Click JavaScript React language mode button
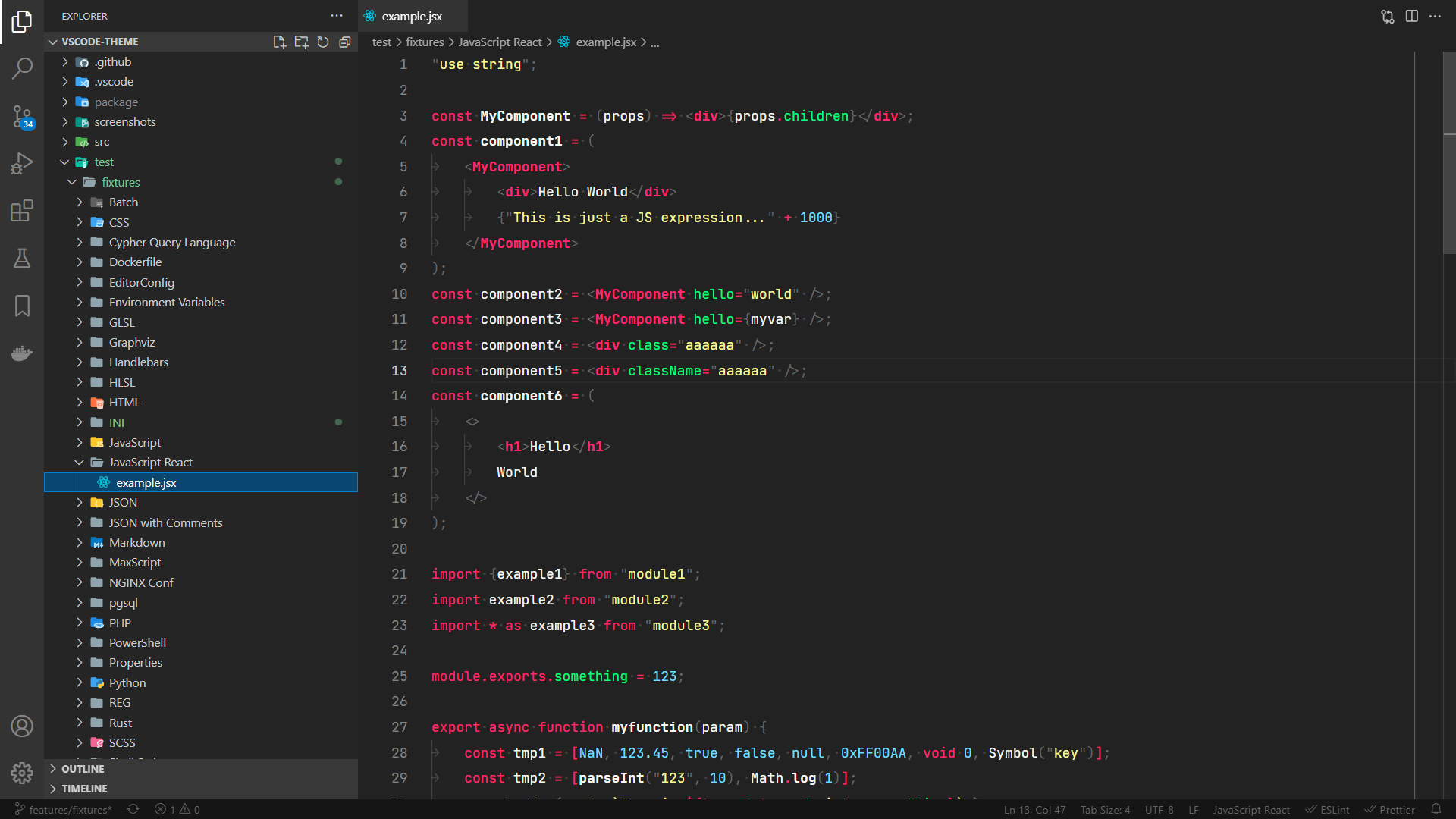The height and width of the screenshot is (819, 1456). click(1250, 810)
